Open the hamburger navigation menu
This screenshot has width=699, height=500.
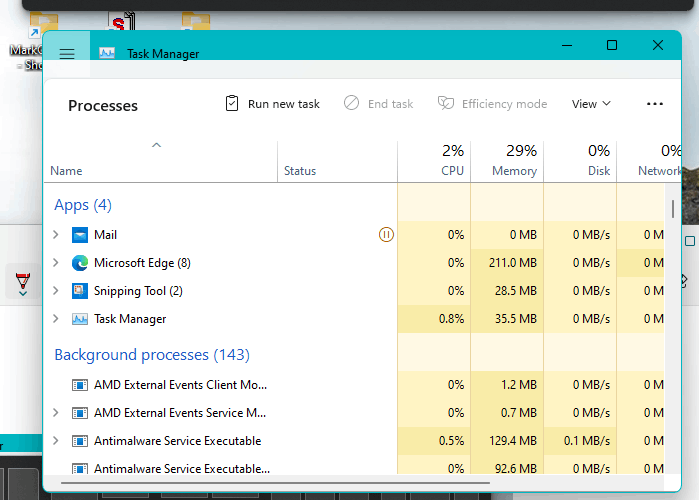pyautogui.click(x=67, y=54)
